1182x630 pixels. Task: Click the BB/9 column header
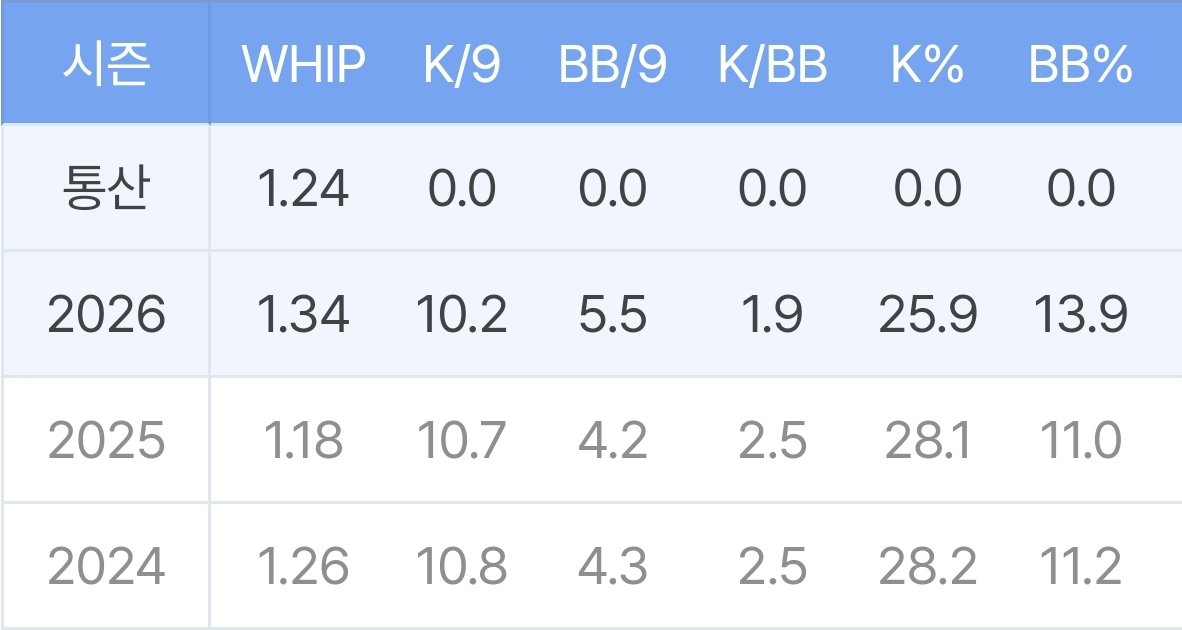[612, 64]
